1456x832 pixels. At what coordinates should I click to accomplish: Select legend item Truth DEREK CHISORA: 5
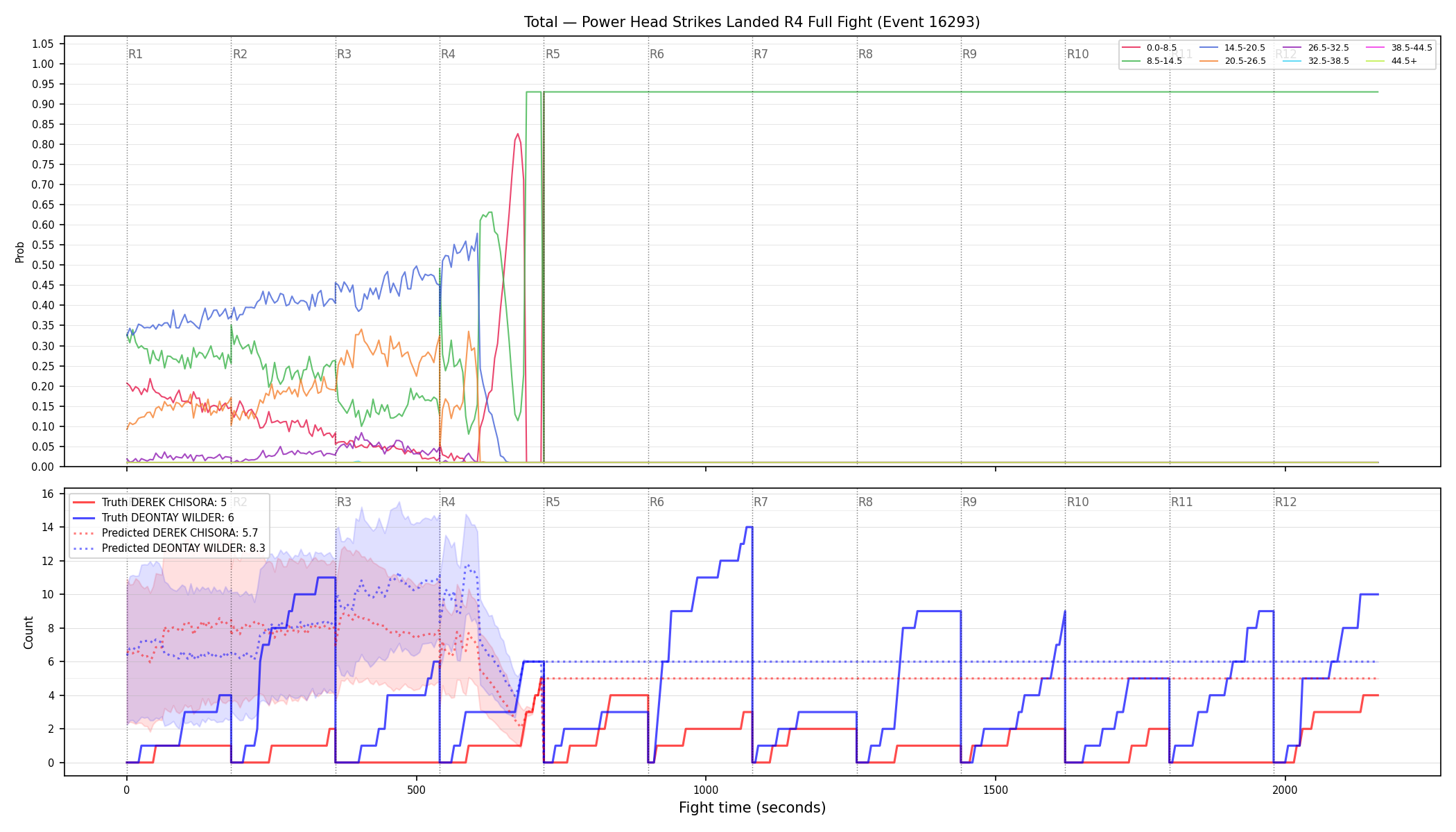click(x=150, y=503)
